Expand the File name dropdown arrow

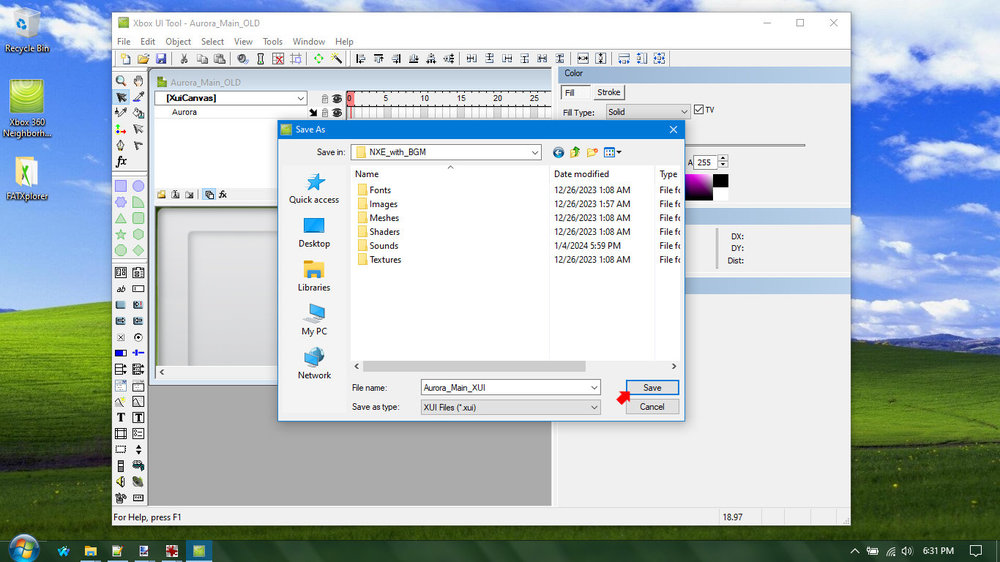594,388
